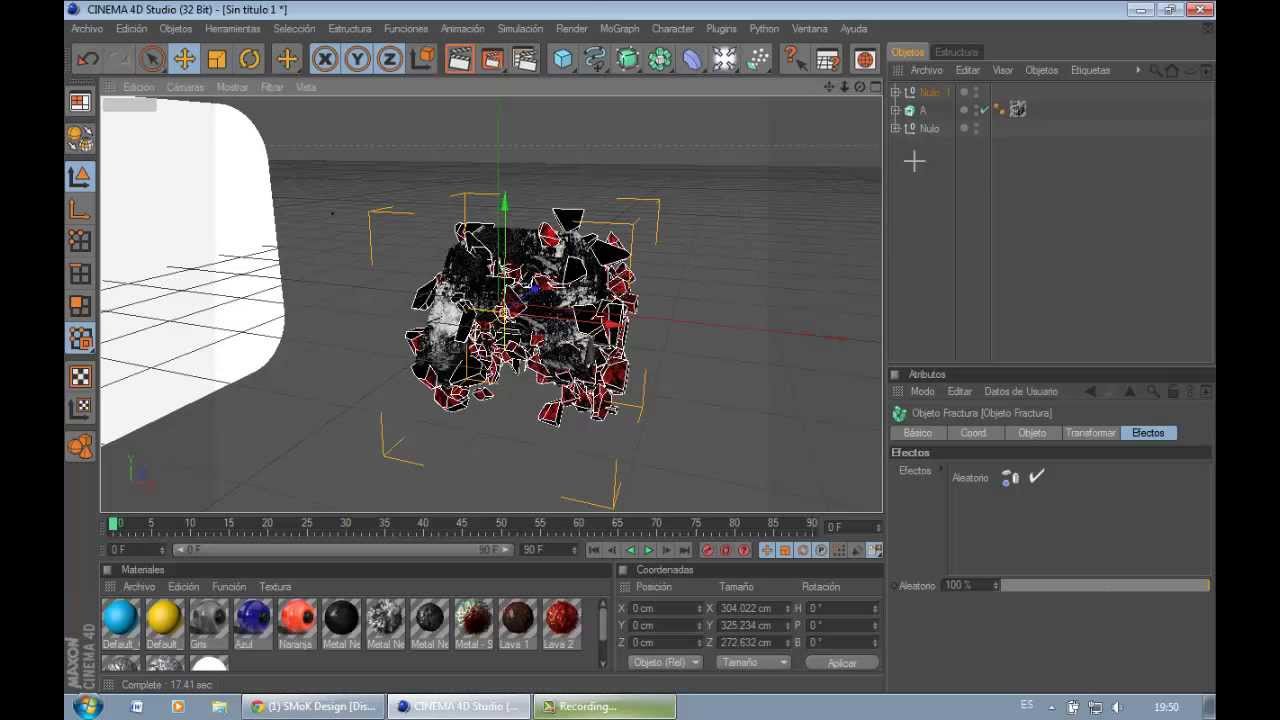
Task: Open the viewport Cámaras menu
Action: [185, 87]
